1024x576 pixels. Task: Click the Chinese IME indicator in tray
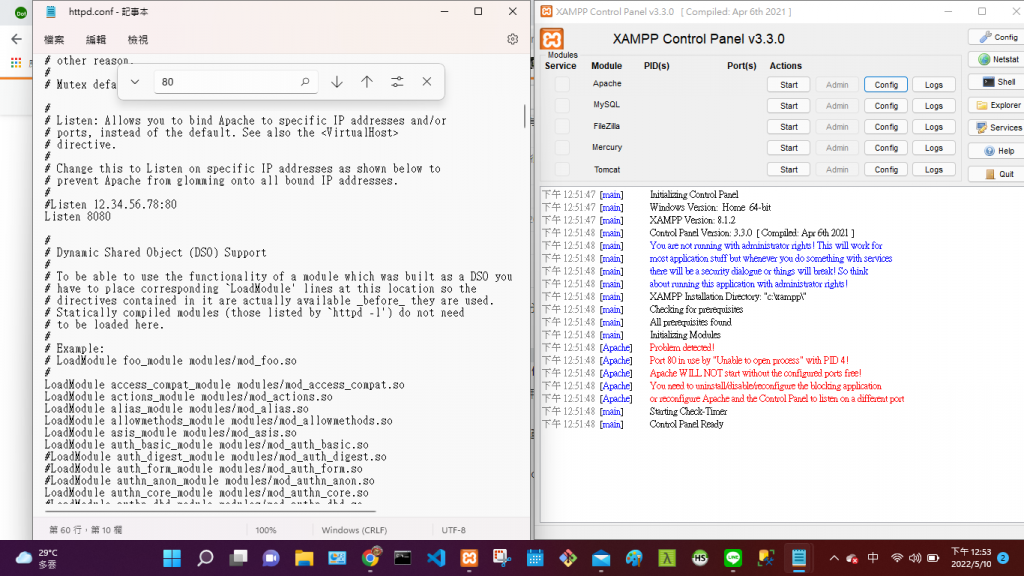point(873,558)
